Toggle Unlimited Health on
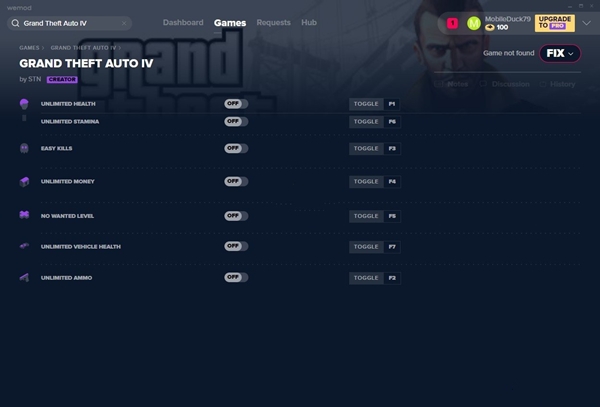 (236, 104)
